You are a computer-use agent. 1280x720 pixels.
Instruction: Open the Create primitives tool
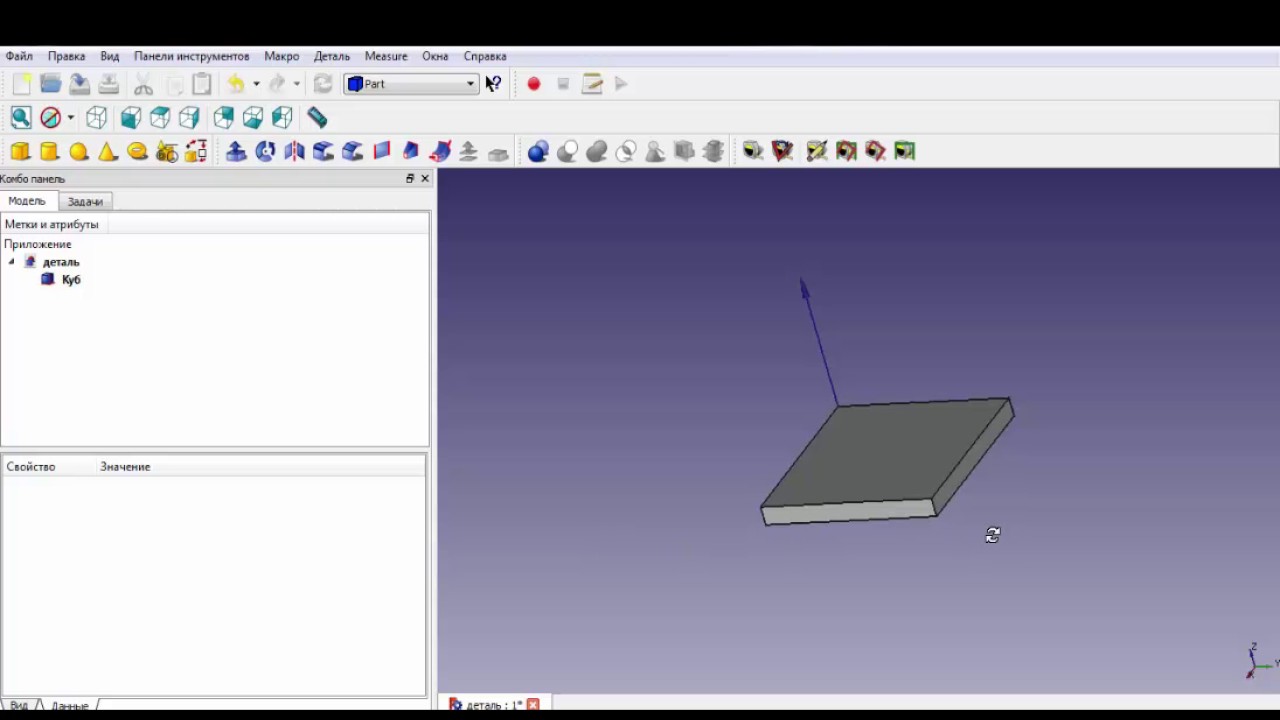[x=167, y=151]
